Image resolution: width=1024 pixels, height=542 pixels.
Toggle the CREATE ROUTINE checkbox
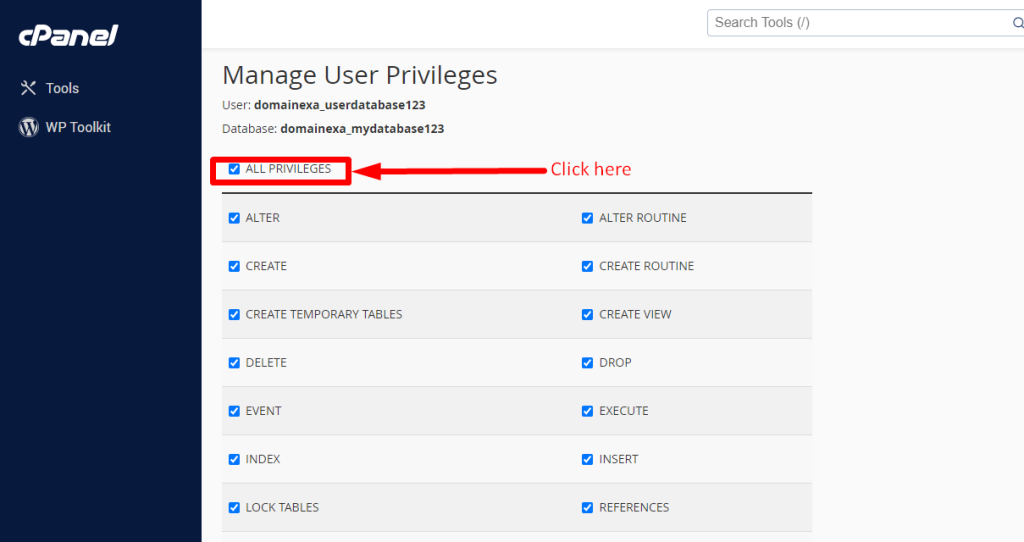point(587,266)
